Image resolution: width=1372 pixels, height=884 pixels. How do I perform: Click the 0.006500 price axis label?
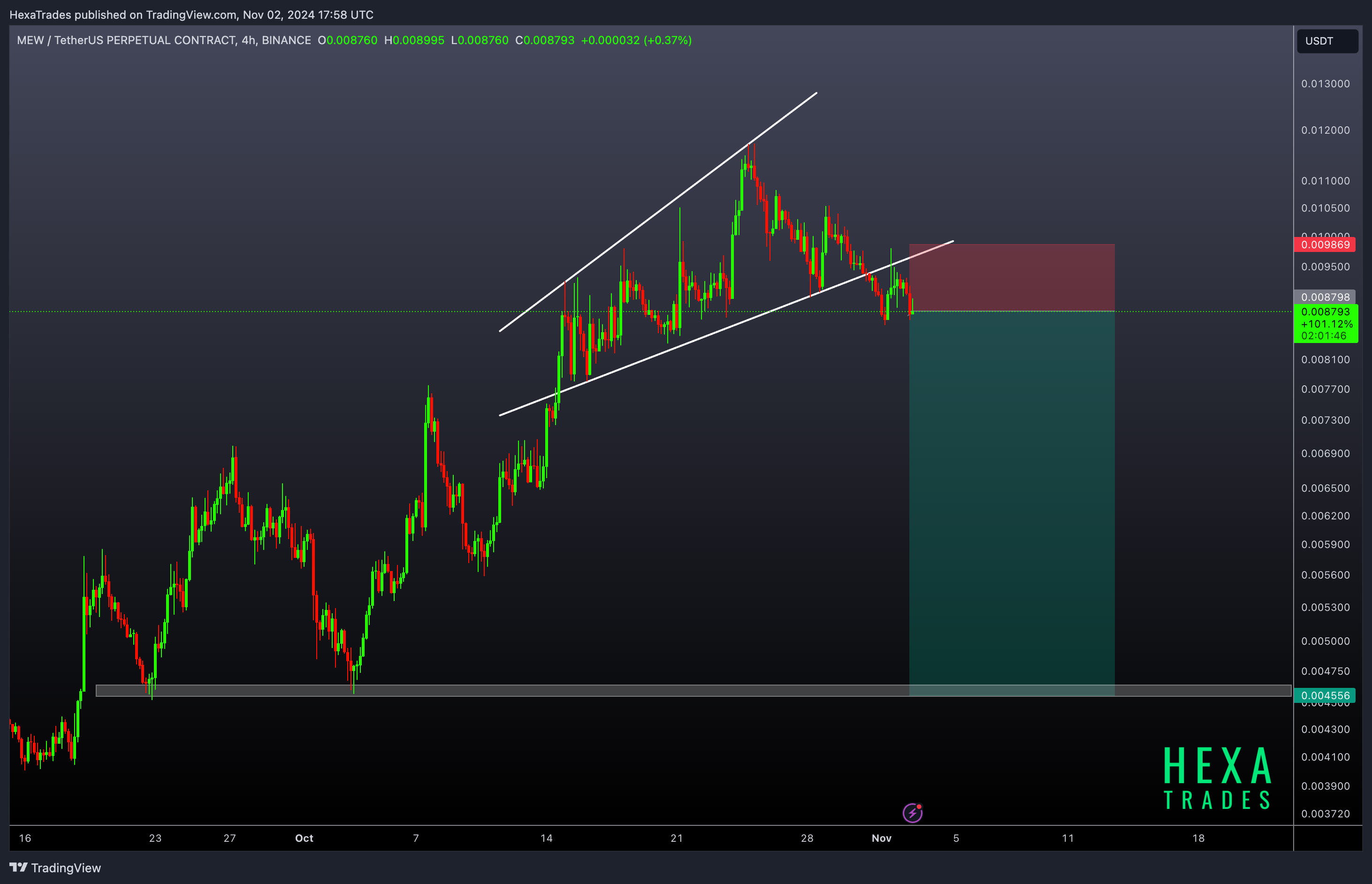click(x=1326, y=488)
